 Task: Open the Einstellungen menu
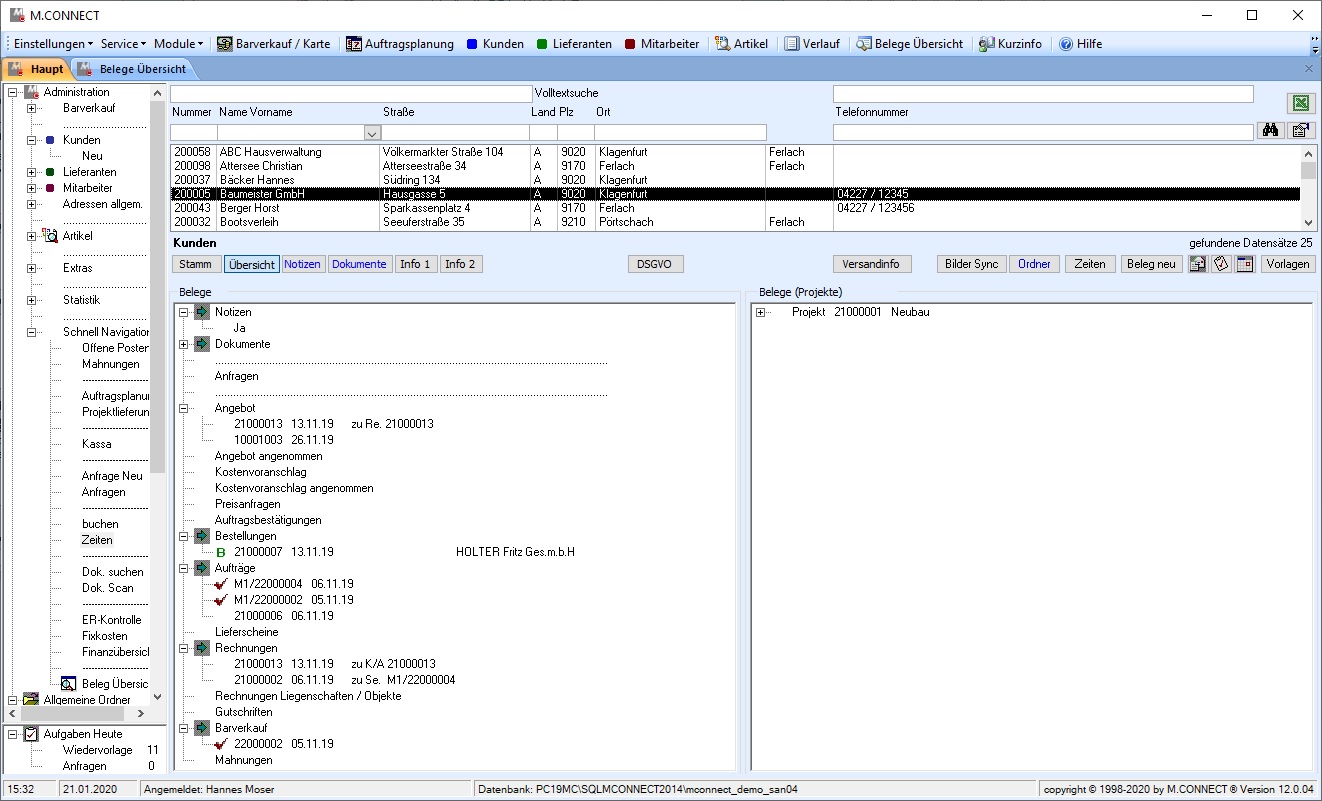[53, 44]
